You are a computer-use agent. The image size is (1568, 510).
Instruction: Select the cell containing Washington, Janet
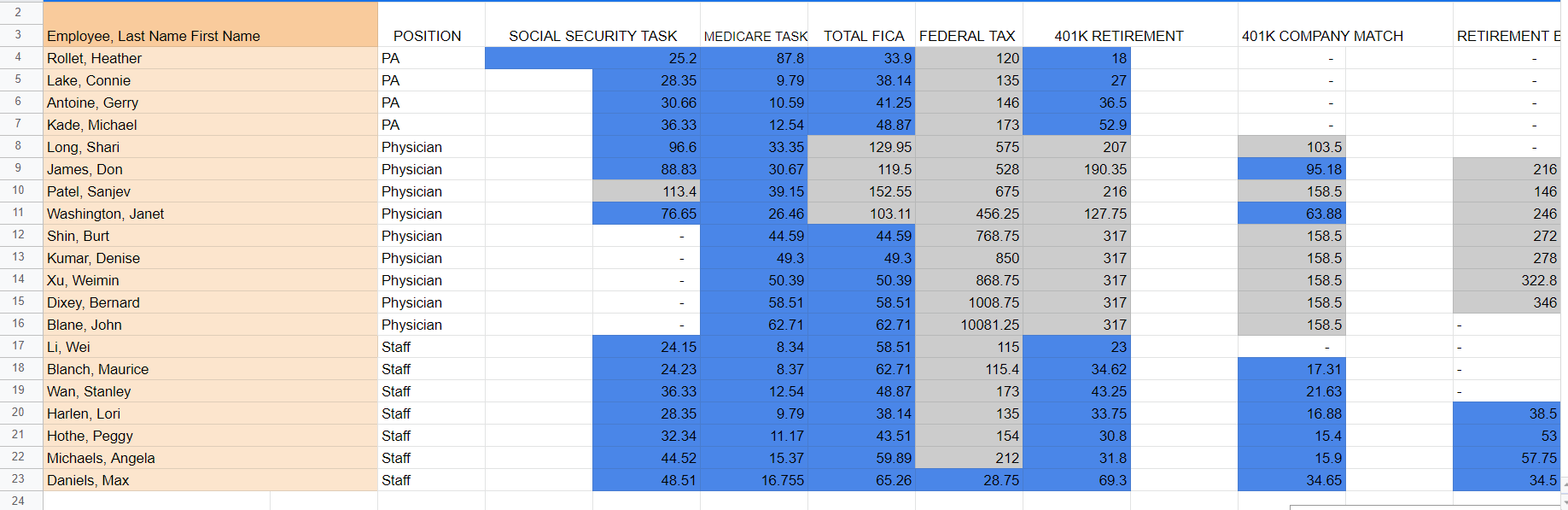211,214
